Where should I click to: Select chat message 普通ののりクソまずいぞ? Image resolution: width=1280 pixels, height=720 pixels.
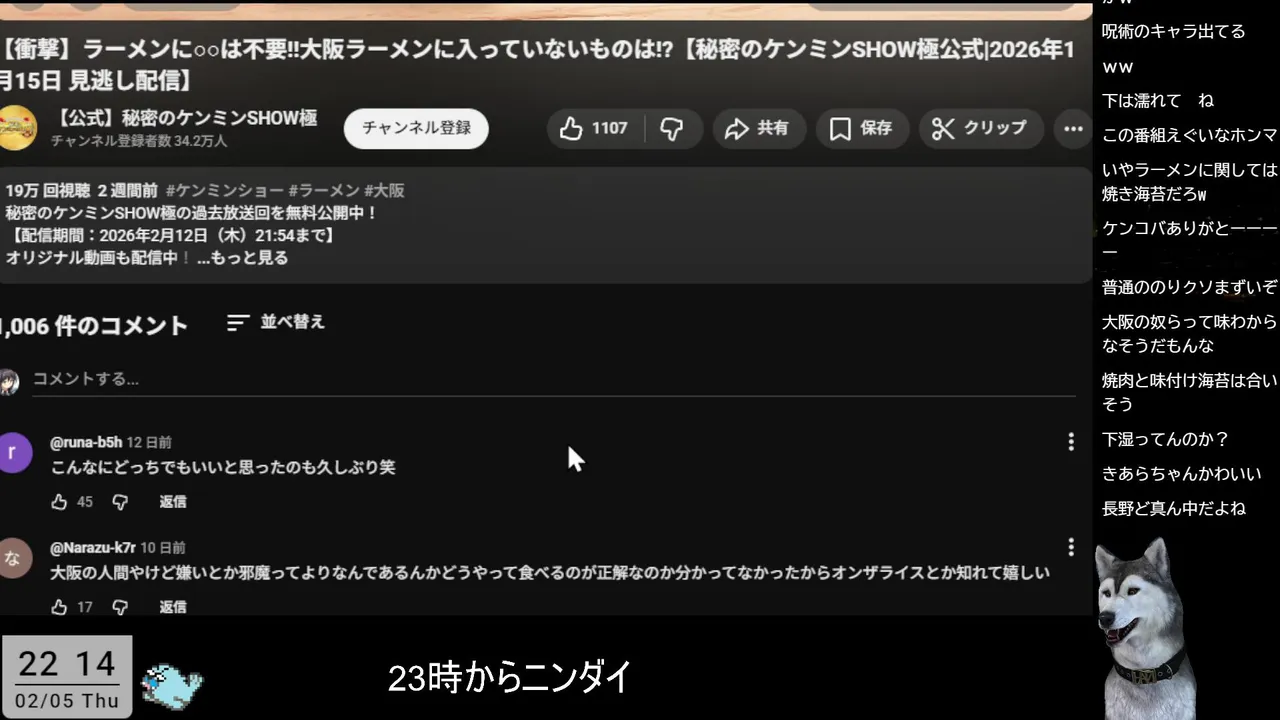pos(1190,287)
